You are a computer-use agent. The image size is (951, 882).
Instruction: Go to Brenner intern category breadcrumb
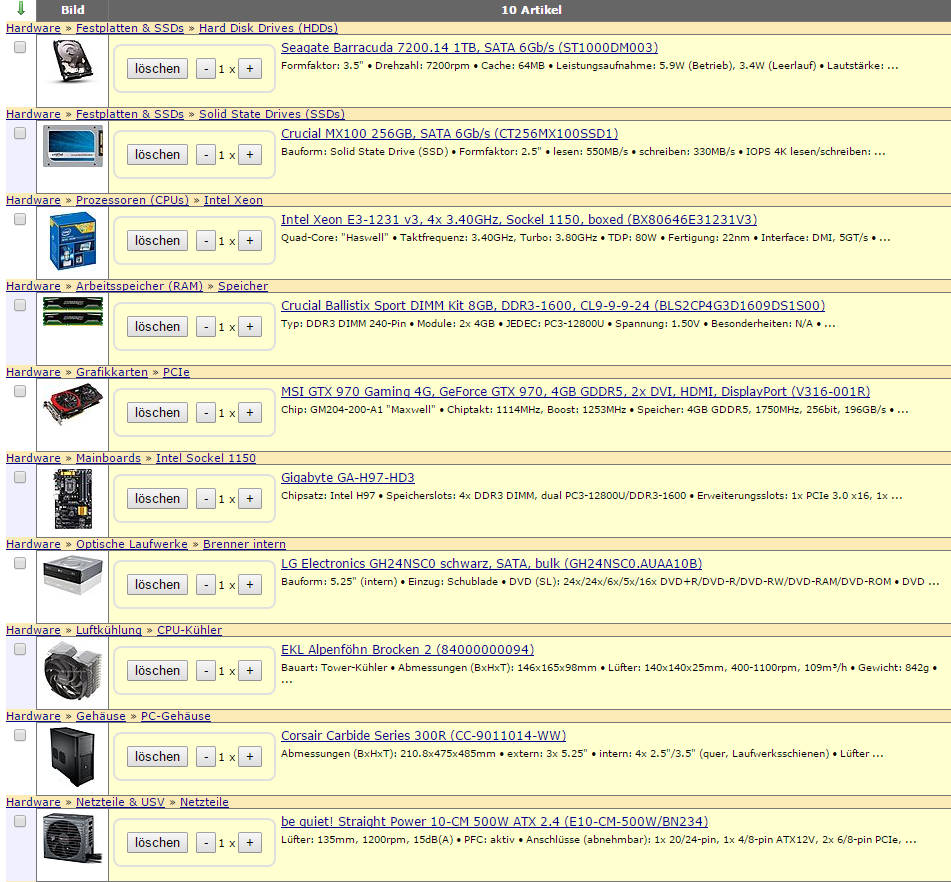[244, 544]
